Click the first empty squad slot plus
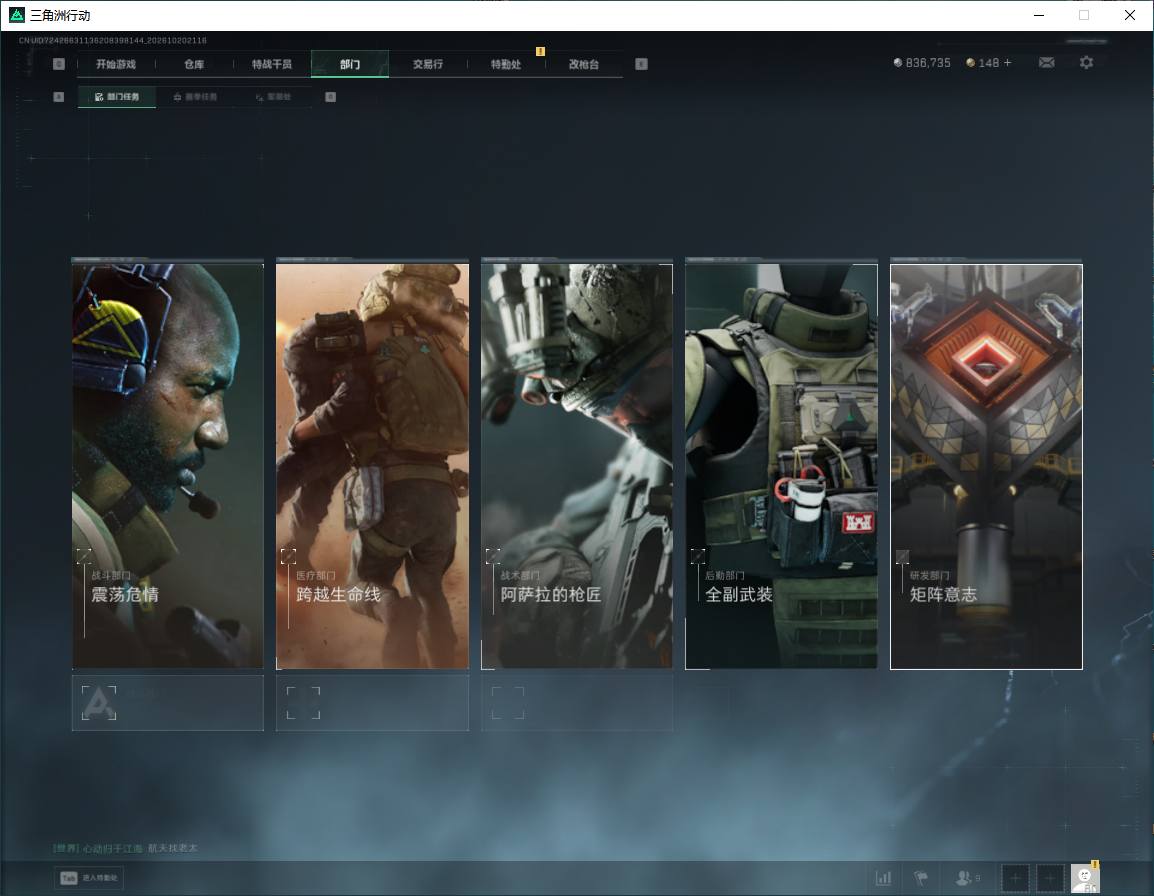Screen dimensions: 1154x896 pyautogui.click(x=1015, y=878)
